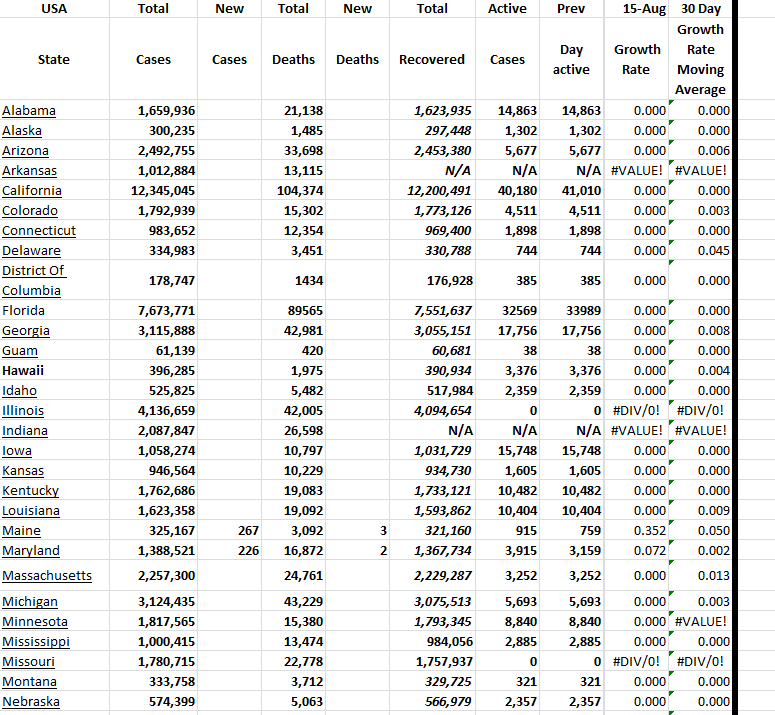
Task: Go to the Kentucky link
Action: click(x=30, y=491)
